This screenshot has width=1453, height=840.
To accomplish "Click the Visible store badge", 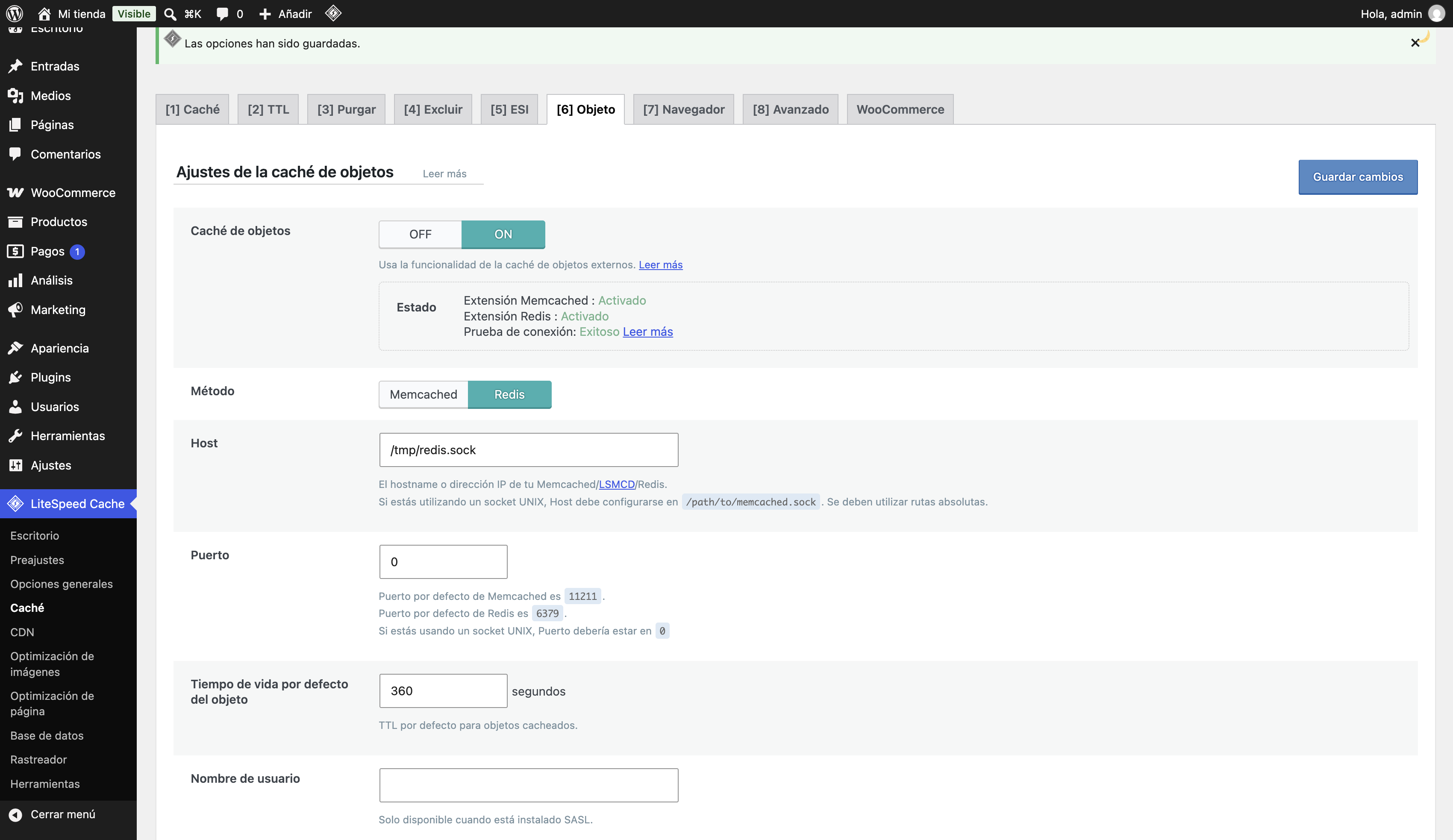I will point(134,13).
